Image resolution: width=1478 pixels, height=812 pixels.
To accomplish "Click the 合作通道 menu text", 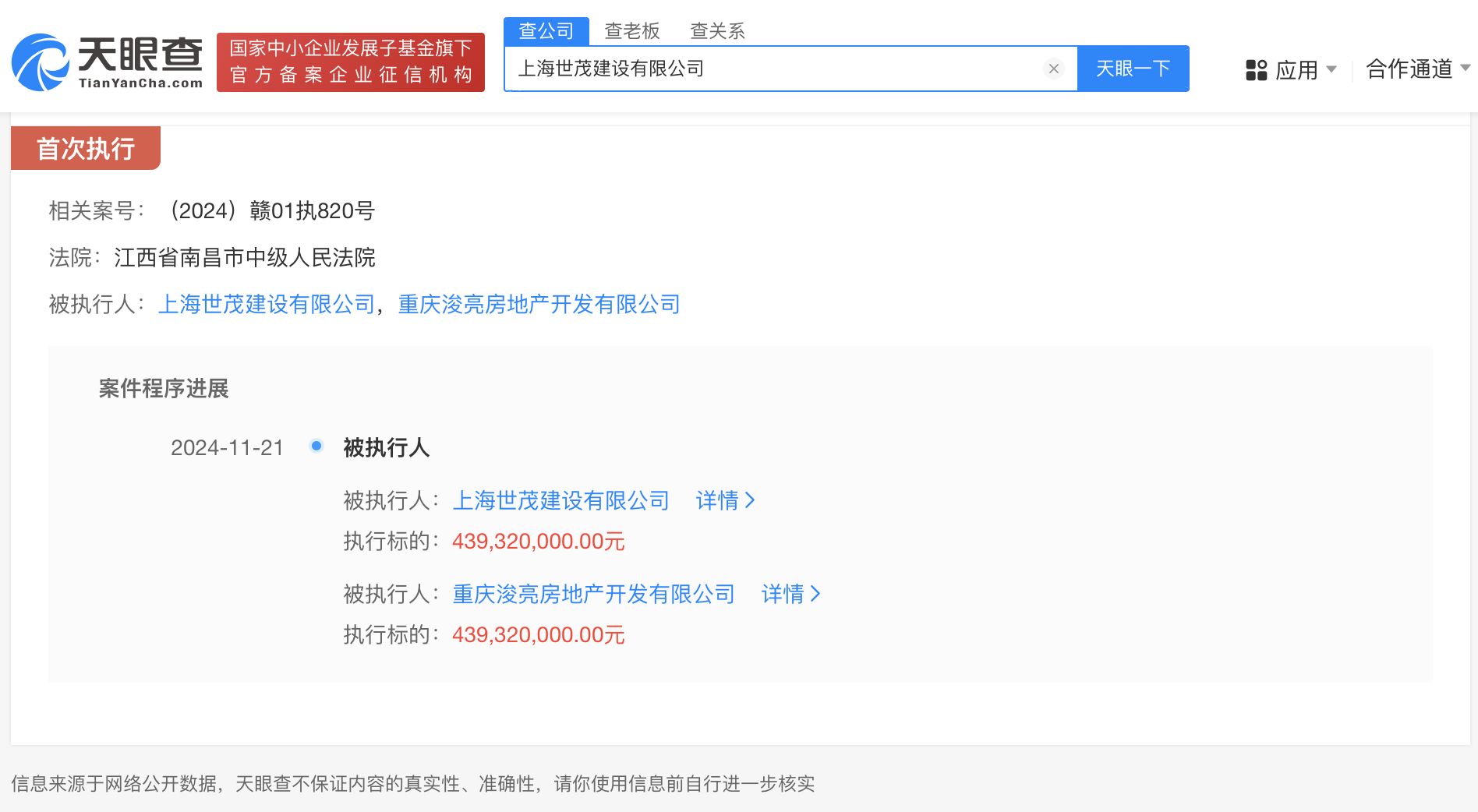I will click(x=1409, y=69).
